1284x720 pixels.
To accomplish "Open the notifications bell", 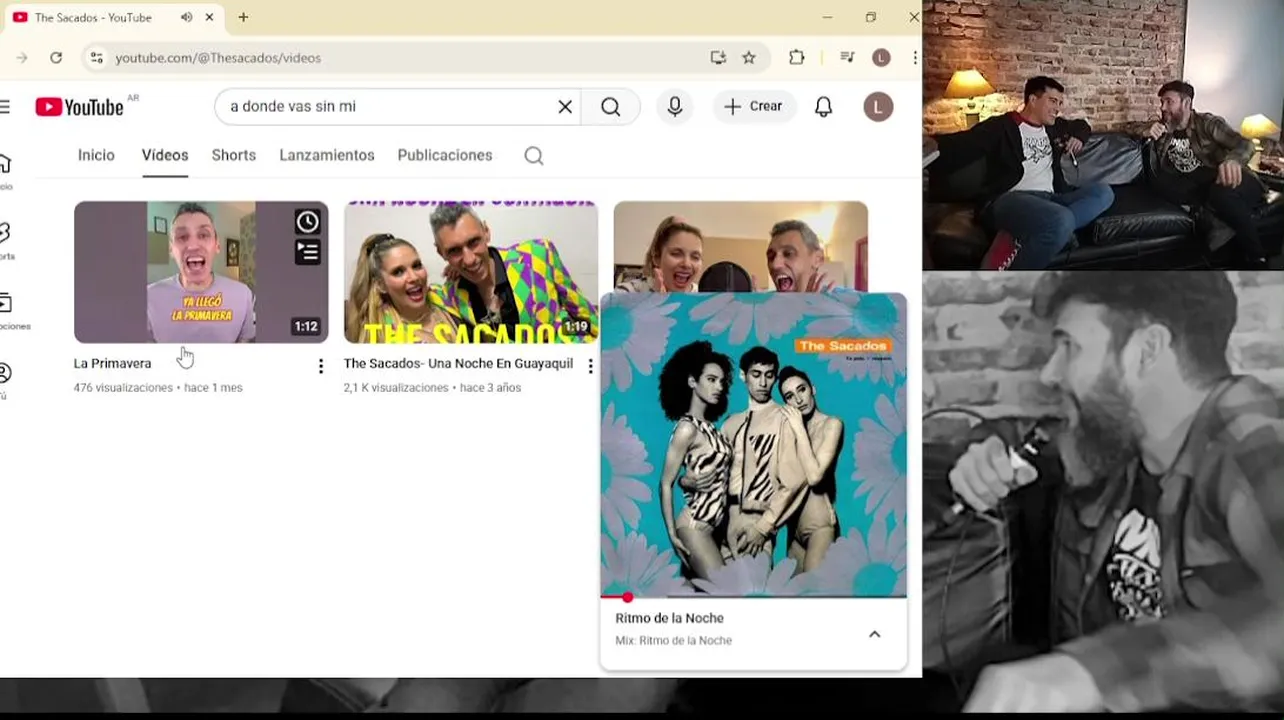I will point(824,107).
